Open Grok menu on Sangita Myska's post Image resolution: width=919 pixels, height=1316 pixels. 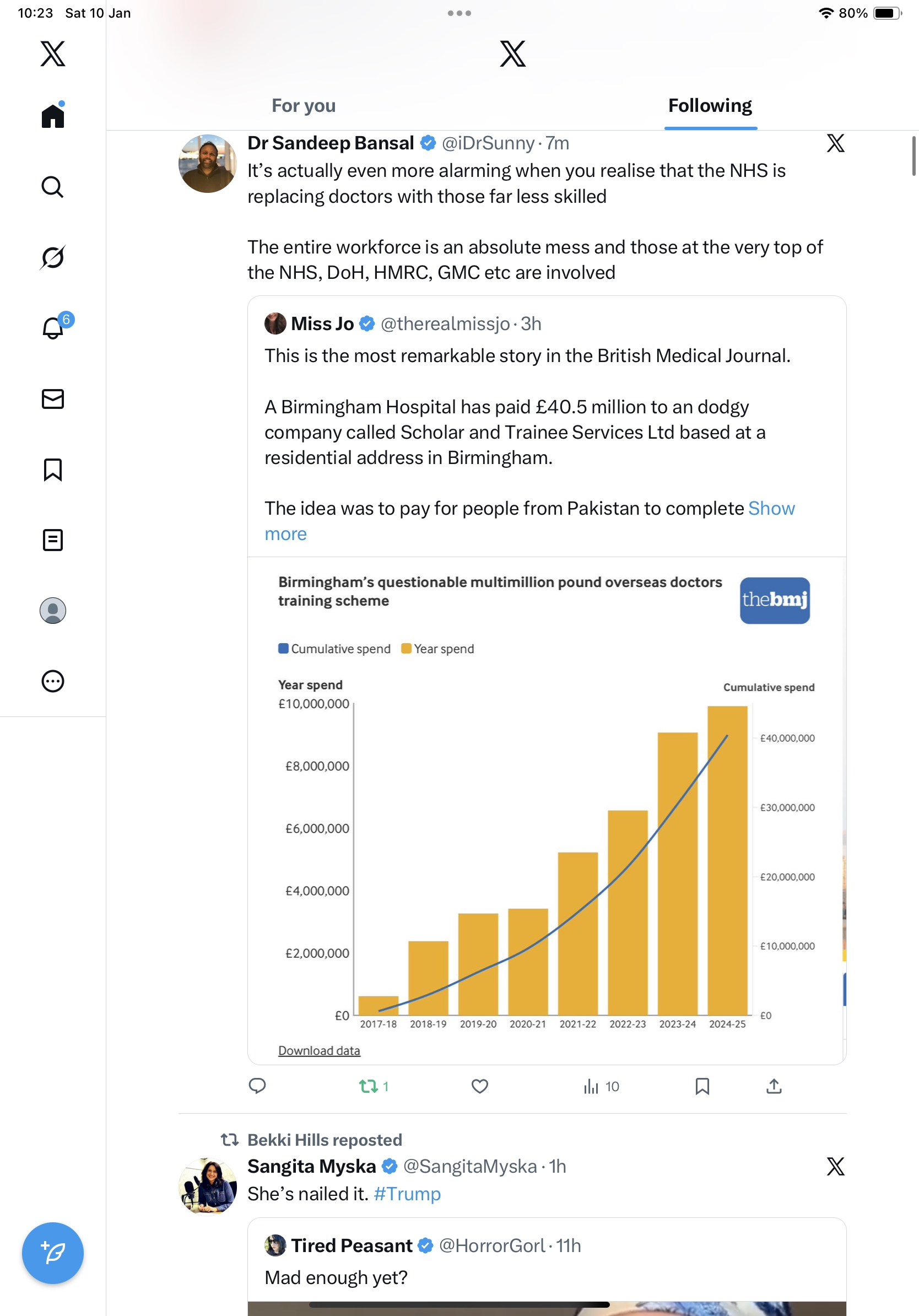click(x=835, y=1167)
